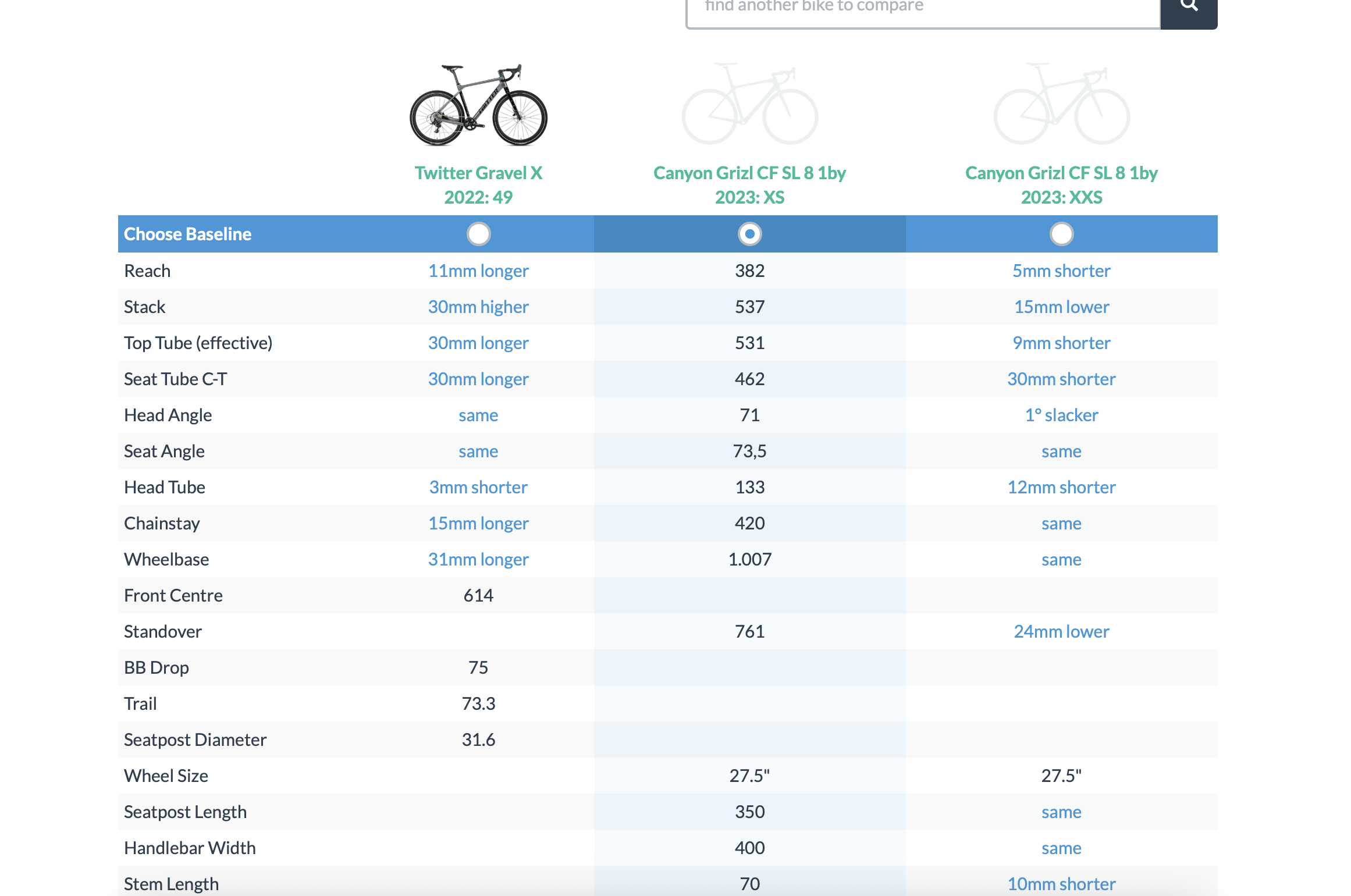Click the '31mm longer' Wheelbase value
Image resolution: width=1351 pixels, height=896 pixels.
478,559
